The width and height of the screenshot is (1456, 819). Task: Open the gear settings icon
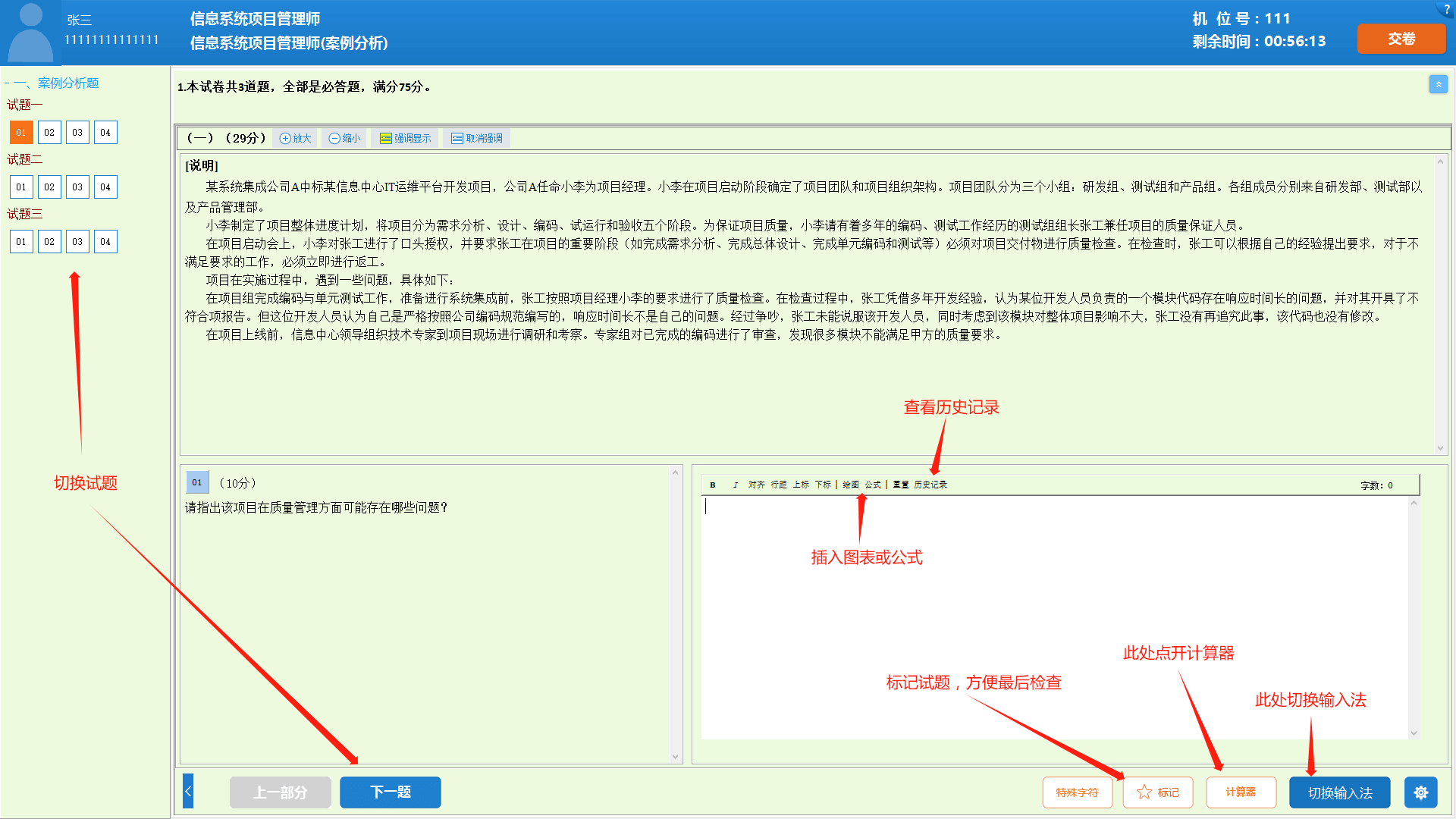[1420, 792]
